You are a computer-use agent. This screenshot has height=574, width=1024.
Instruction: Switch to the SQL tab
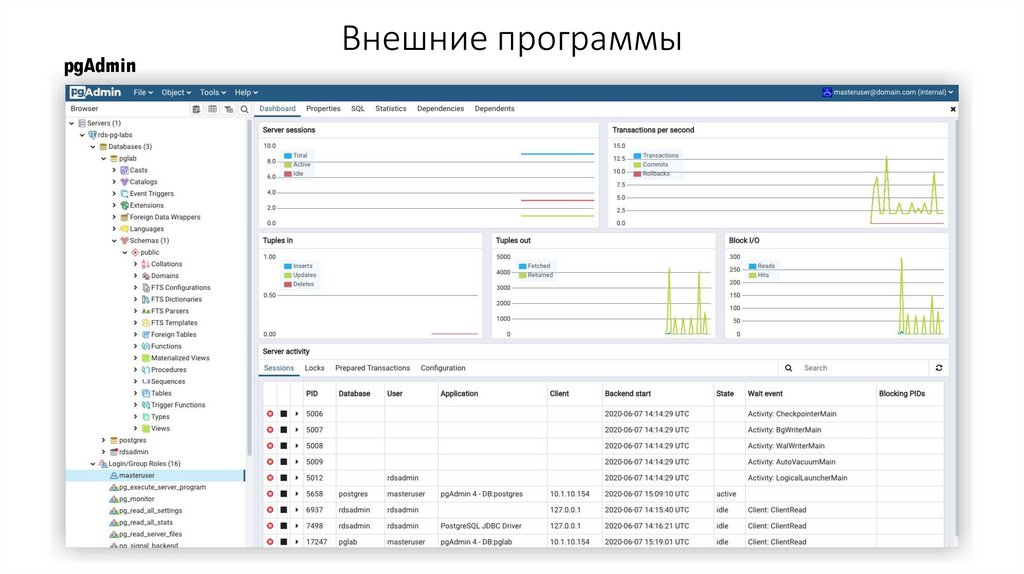coord(358,109)
